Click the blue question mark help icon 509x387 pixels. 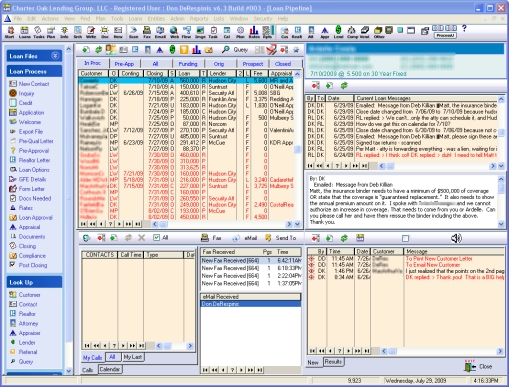tap(464, 29)
